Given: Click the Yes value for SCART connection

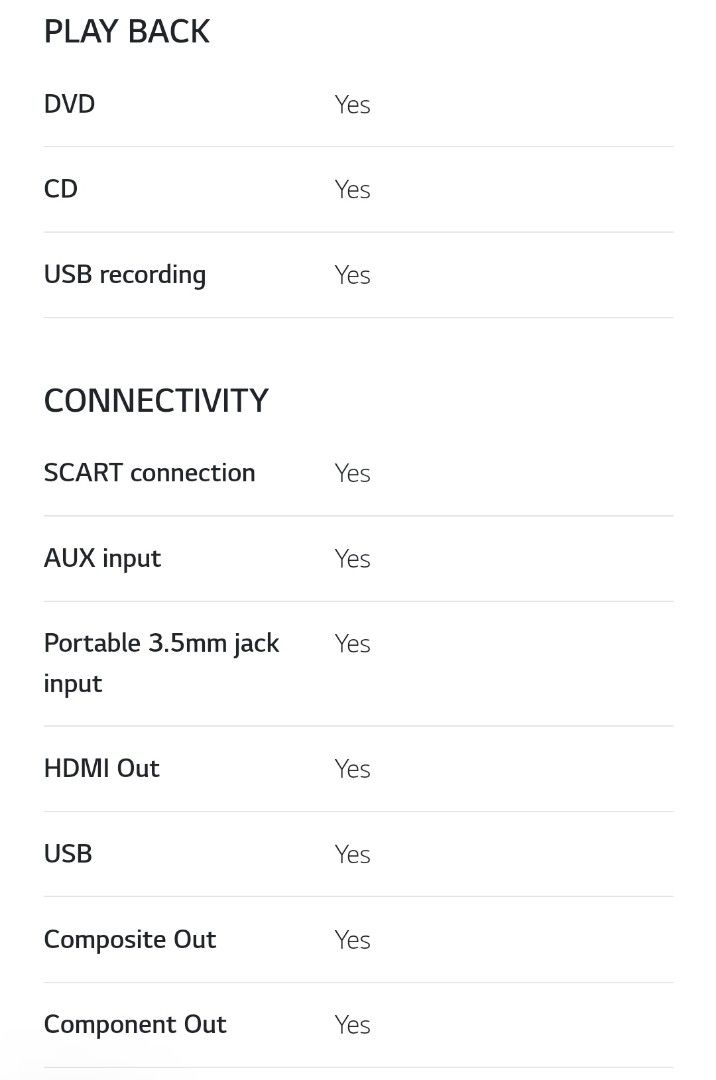Looking at the screenshot, I should point(352,473).
